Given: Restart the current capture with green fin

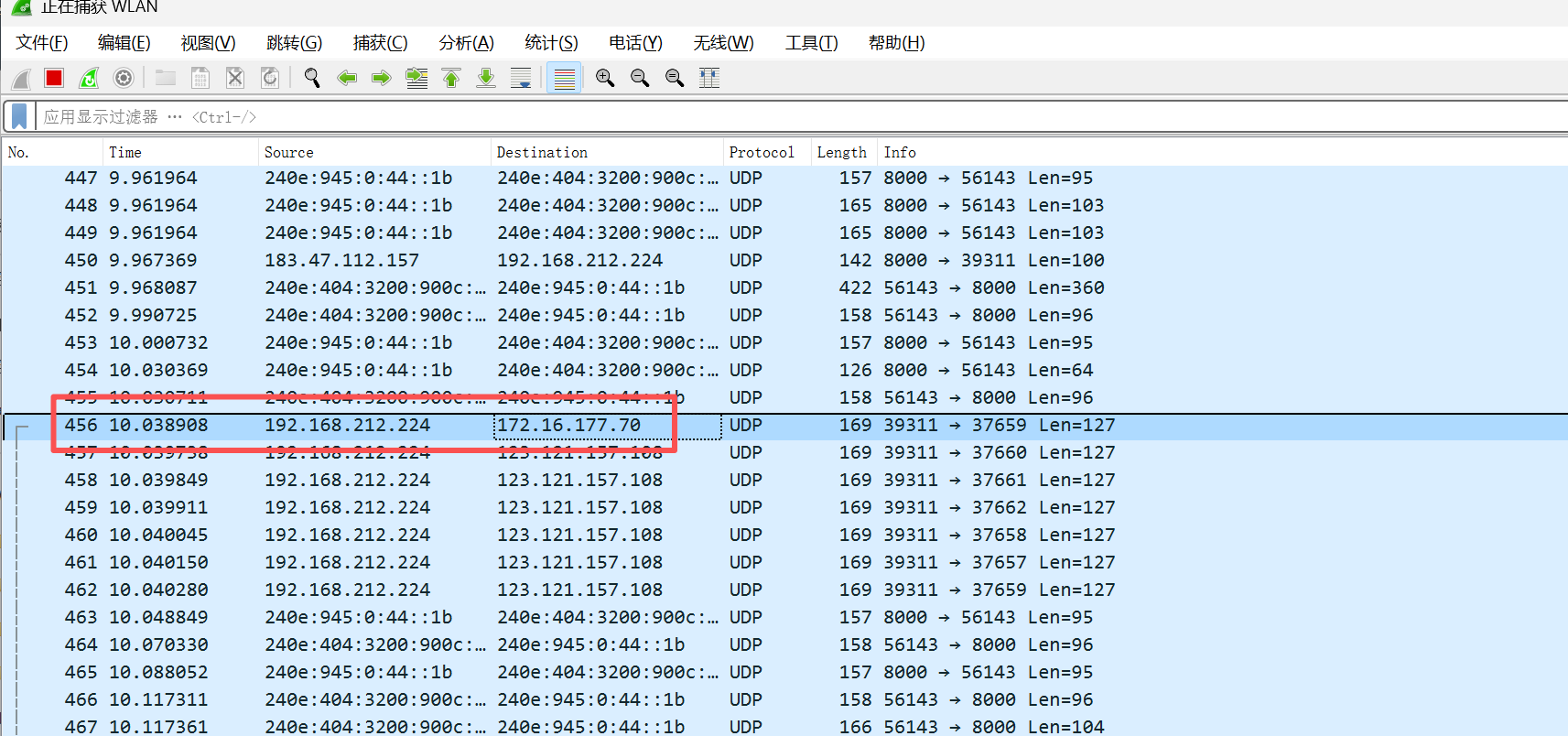Looking at the screenshot, I should (x=89, y=78).
